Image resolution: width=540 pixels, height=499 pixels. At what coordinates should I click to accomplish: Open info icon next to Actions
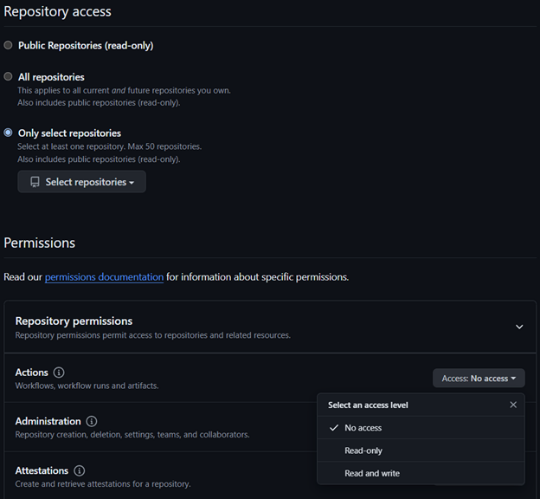tap(59, 372)
